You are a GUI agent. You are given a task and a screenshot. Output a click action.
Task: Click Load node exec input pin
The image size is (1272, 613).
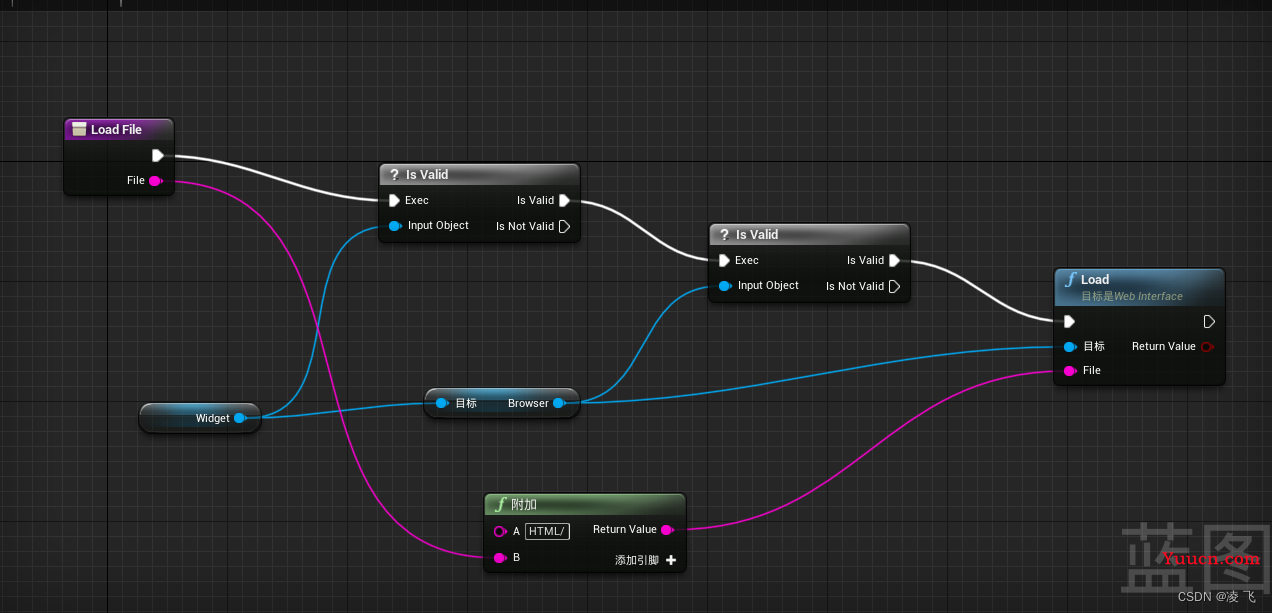pos(1069,322)
